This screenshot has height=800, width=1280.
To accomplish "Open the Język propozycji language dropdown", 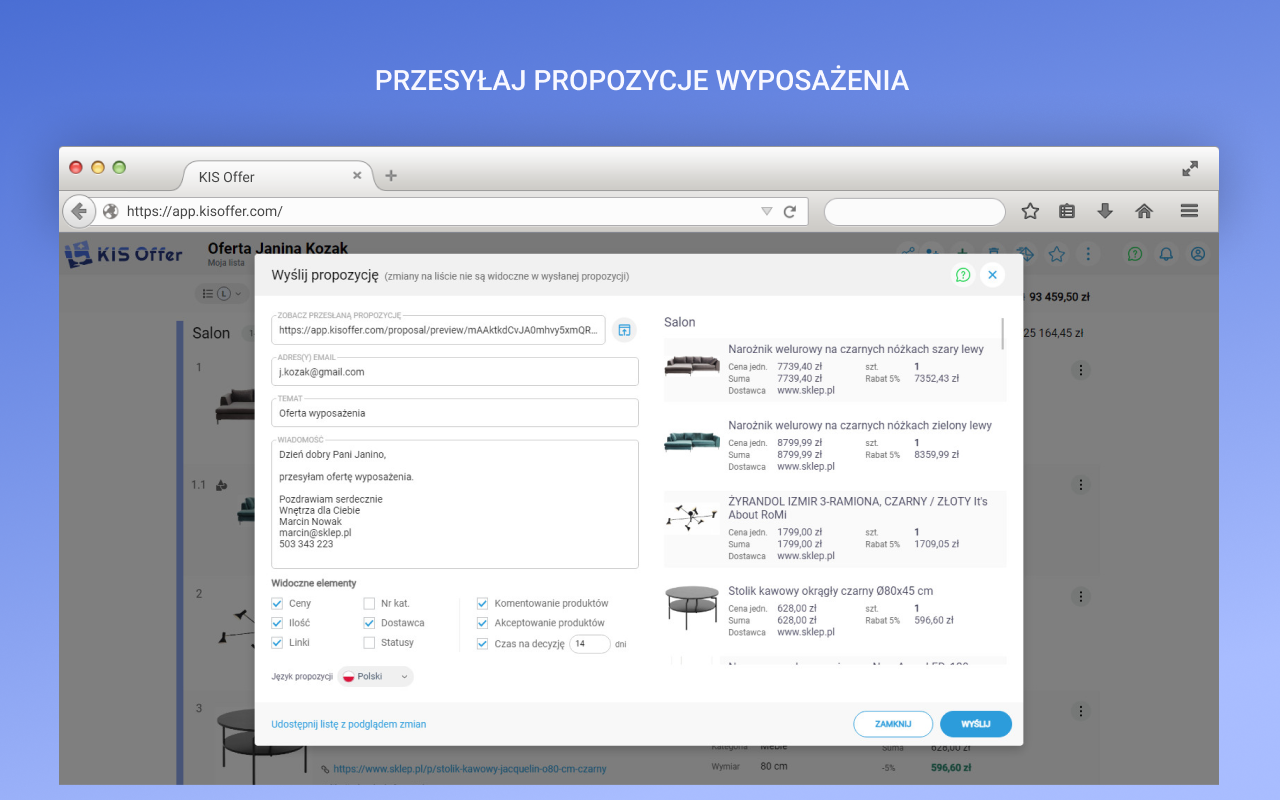I will tap(375, 676).
